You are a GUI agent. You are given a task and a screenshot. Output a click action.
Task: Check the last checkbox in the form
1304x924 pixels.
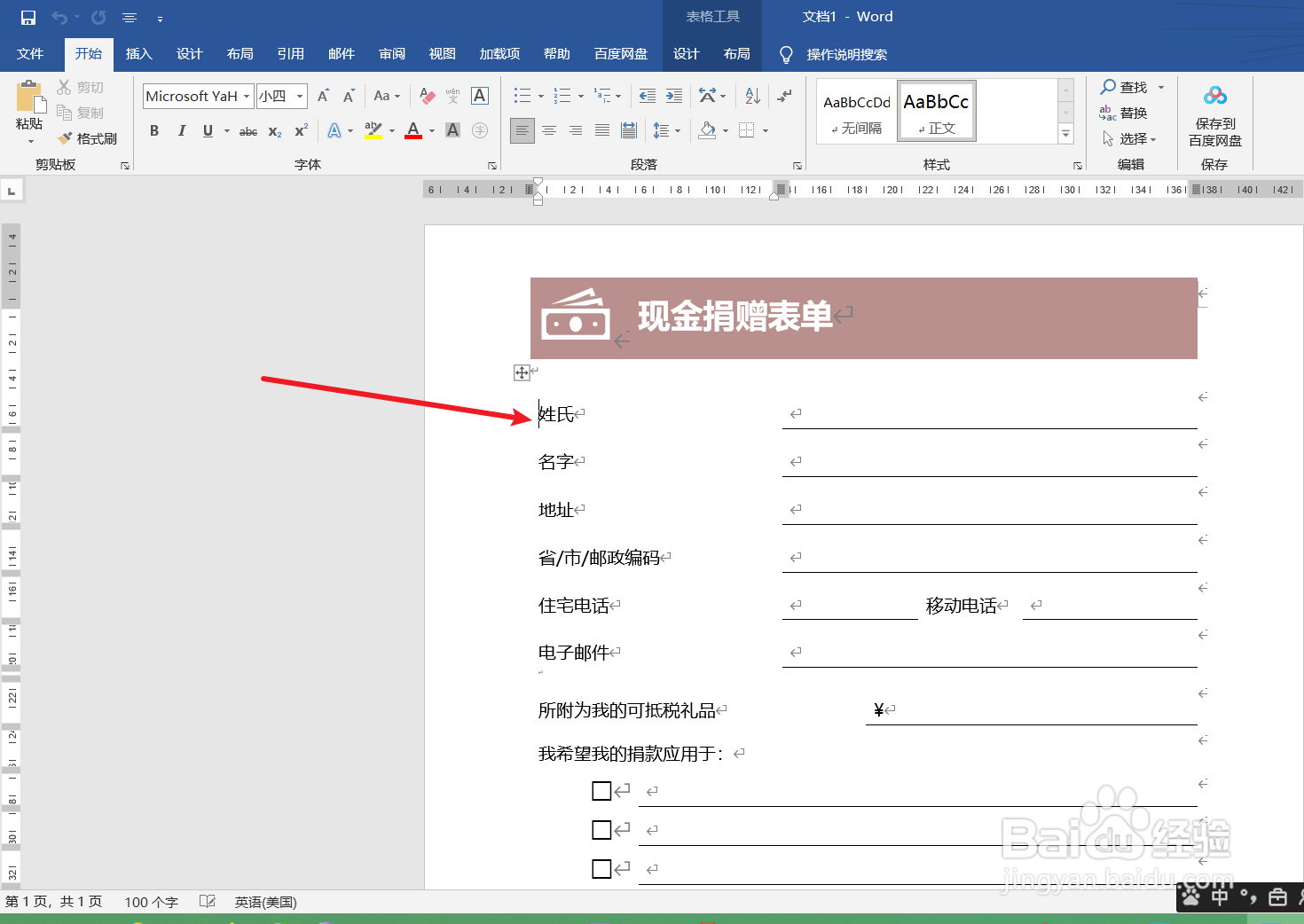[601, 868]
